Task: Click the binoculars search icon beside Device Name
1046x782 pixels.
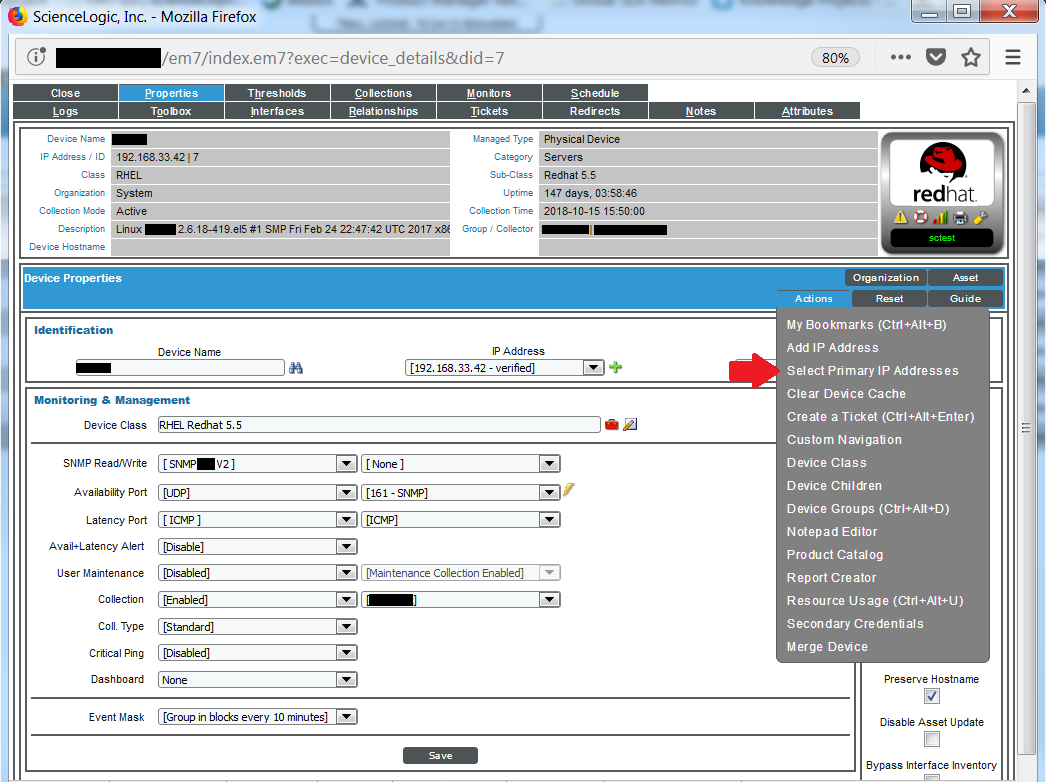Action: [x=296, y=368]
